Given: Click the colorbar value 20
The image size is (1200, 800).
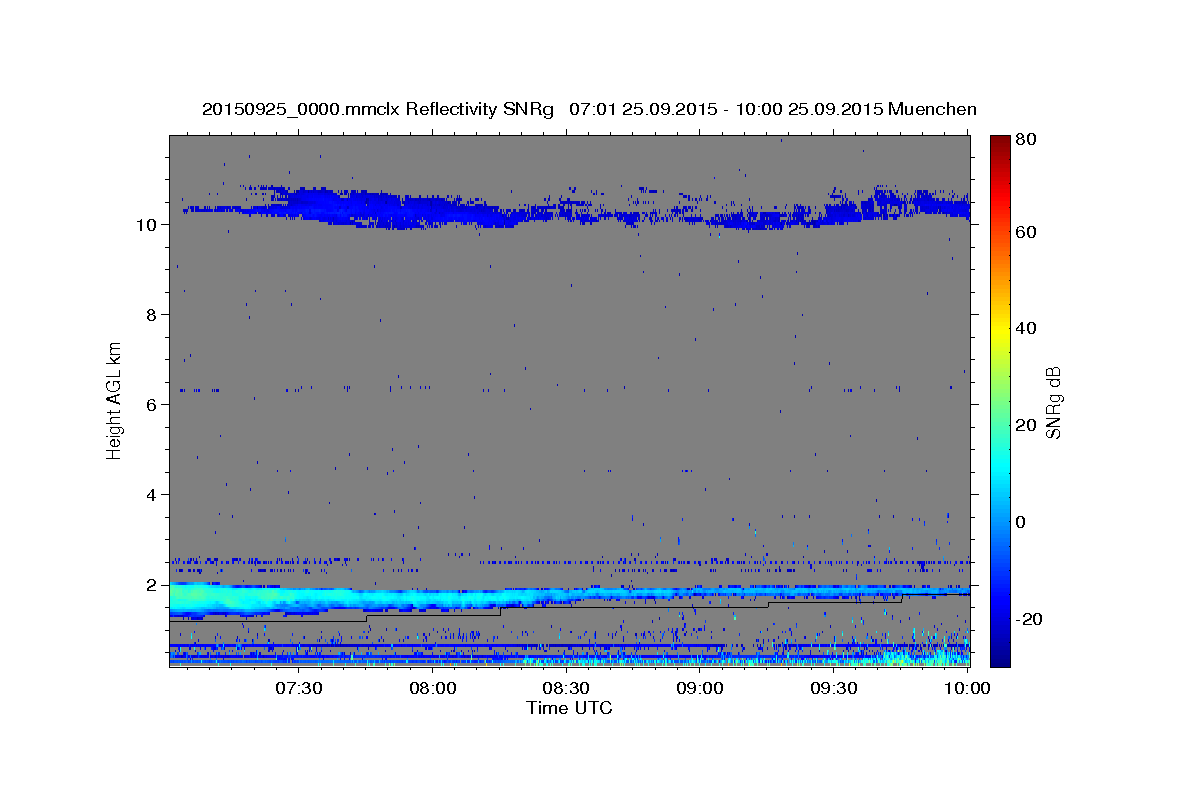Looking at the screenshot, I should click(x=1025, y=425).
